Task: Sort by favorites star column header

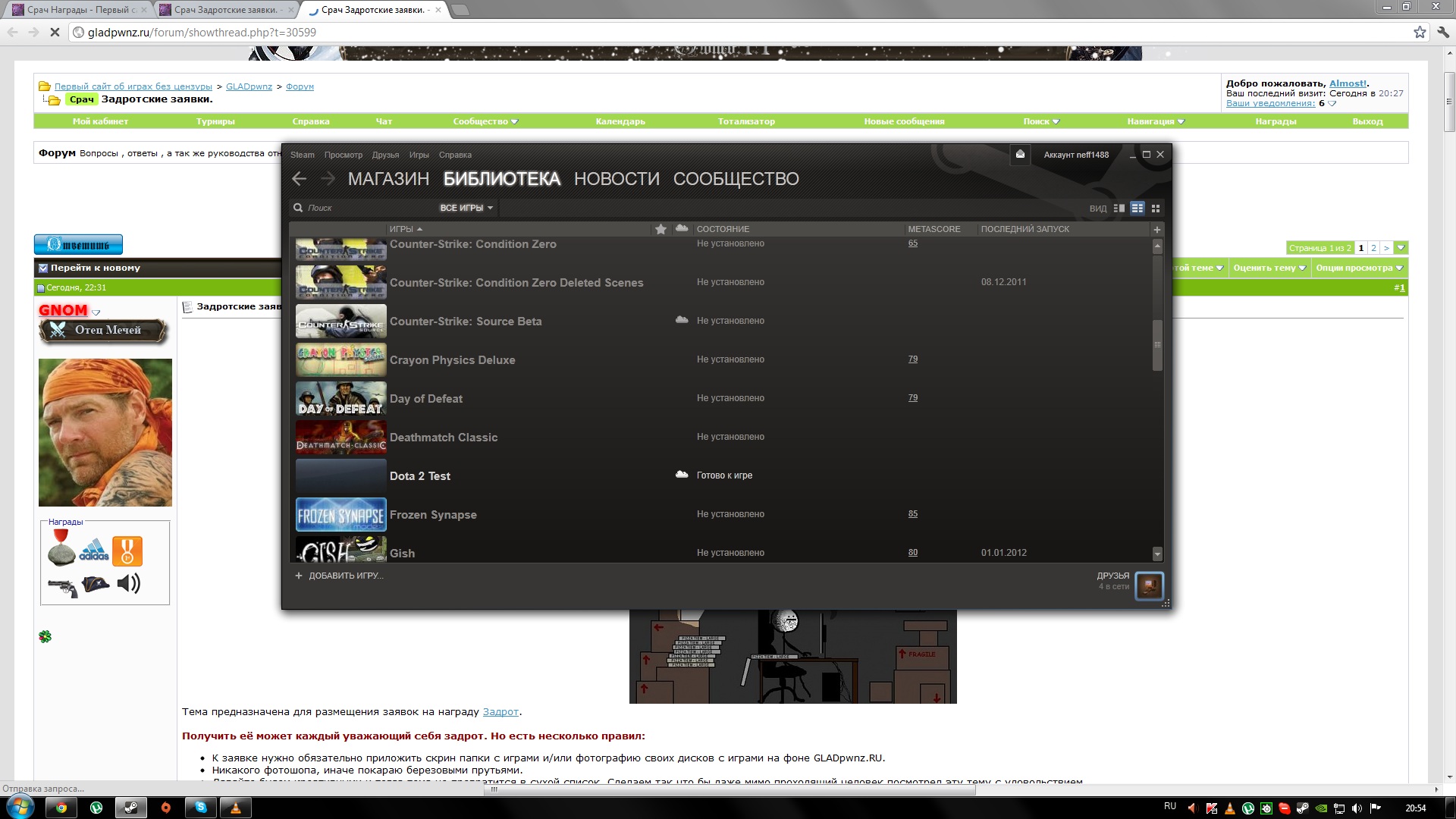Action: [x=661, y=229]
